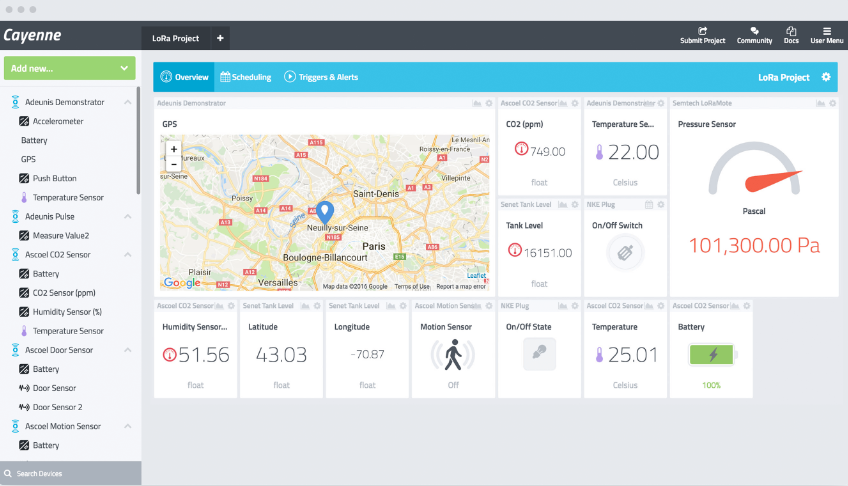Open the Community chat icon
This screenshot has width=848, height=486.
pyautogui.click(x=754, y=31)
